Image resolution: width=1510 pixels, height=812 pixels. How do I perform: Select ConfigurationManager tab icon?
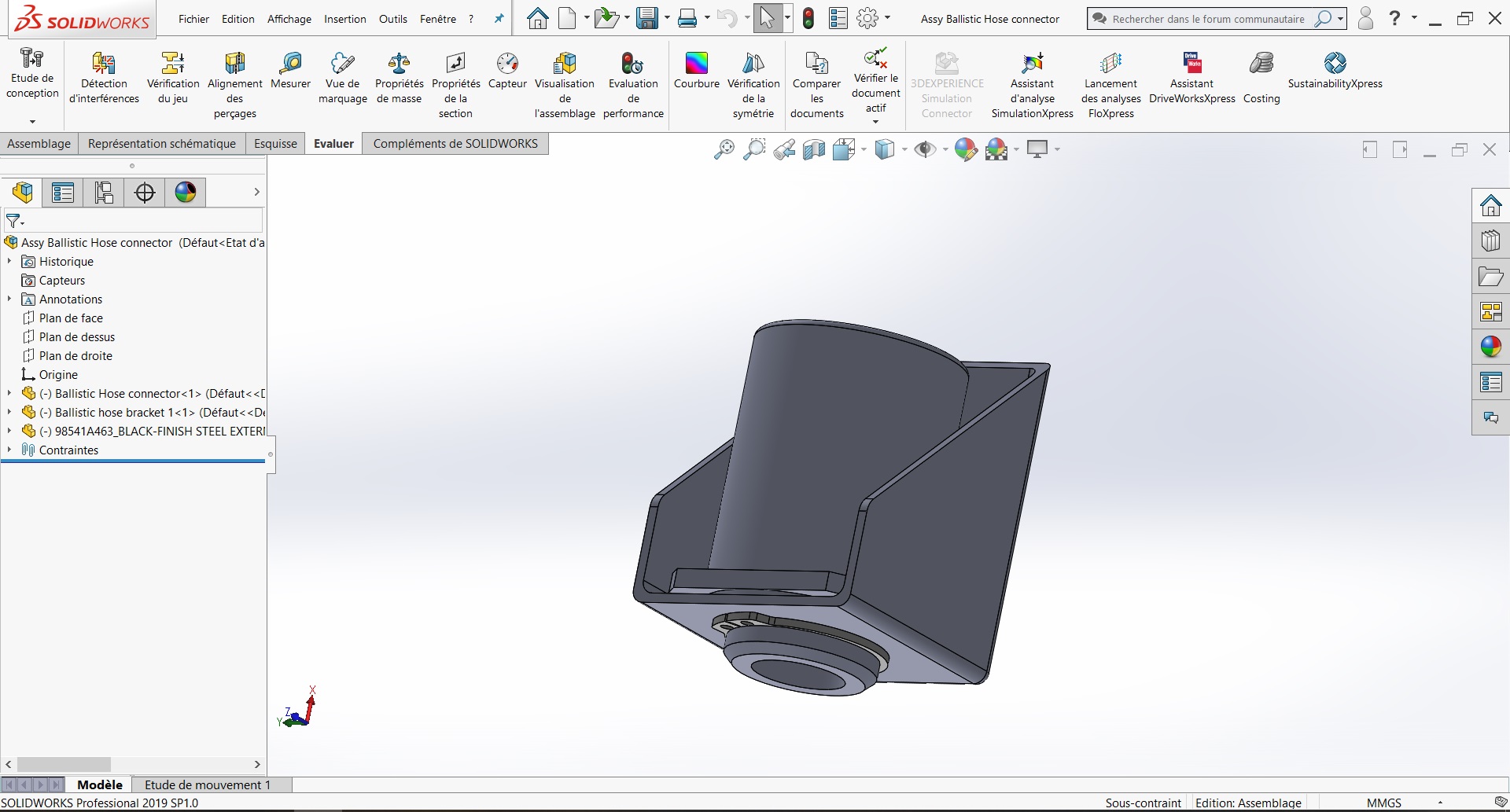104,192
